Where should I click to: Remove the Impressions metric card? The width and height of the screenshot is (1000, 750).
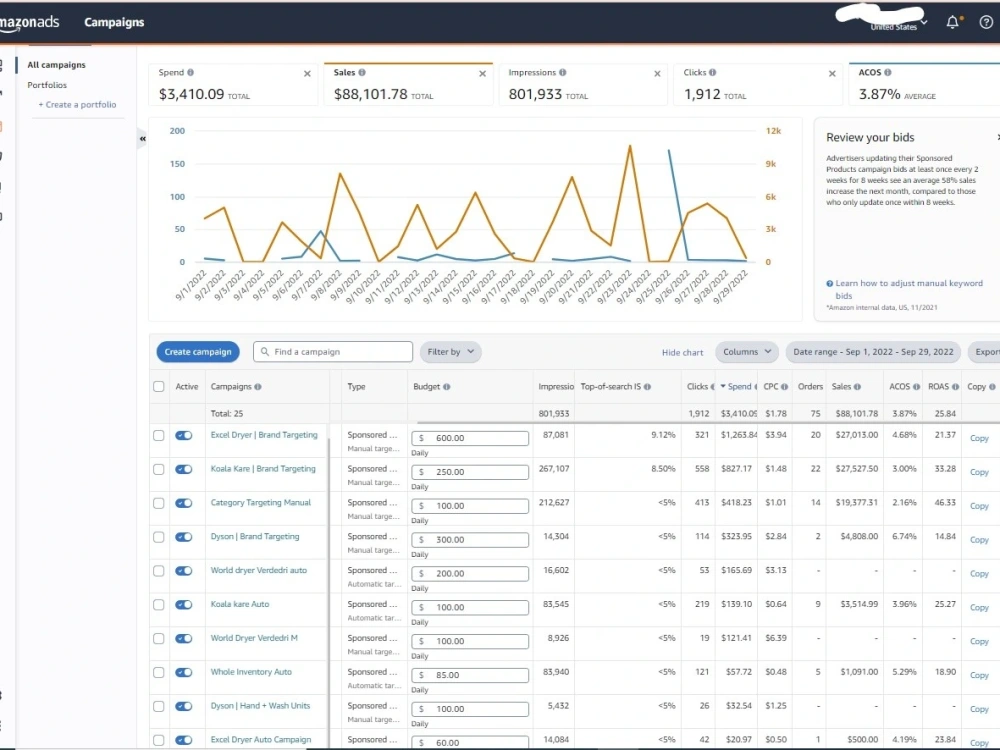pyautogui.click(x=658, y=74)
